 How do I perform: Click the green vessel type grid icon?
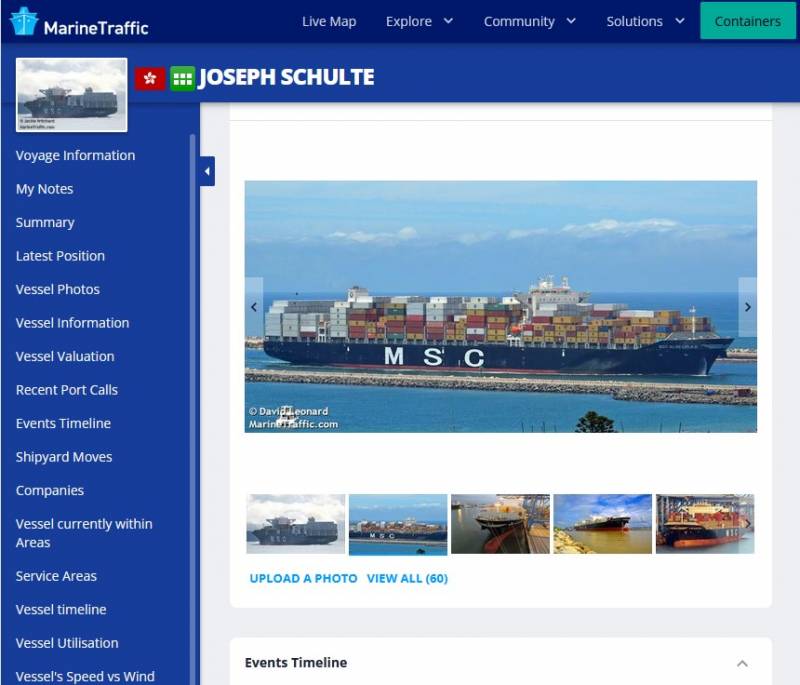(182, 79)
